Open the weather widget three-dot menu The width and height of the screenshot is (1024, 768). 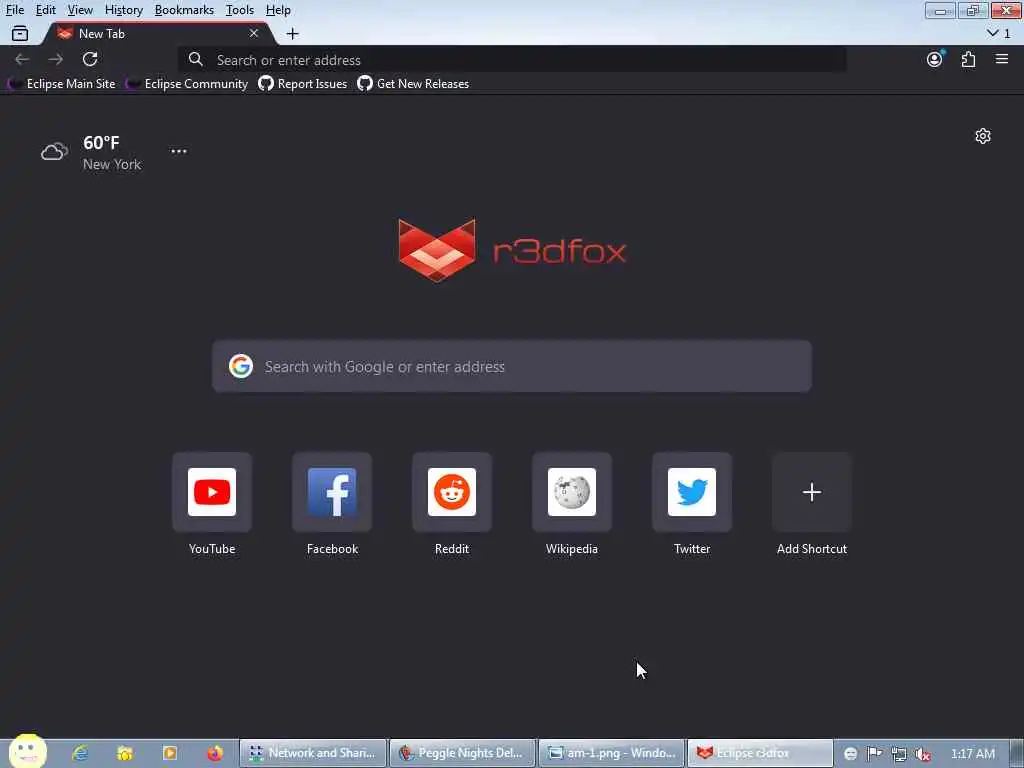point(179,151)
